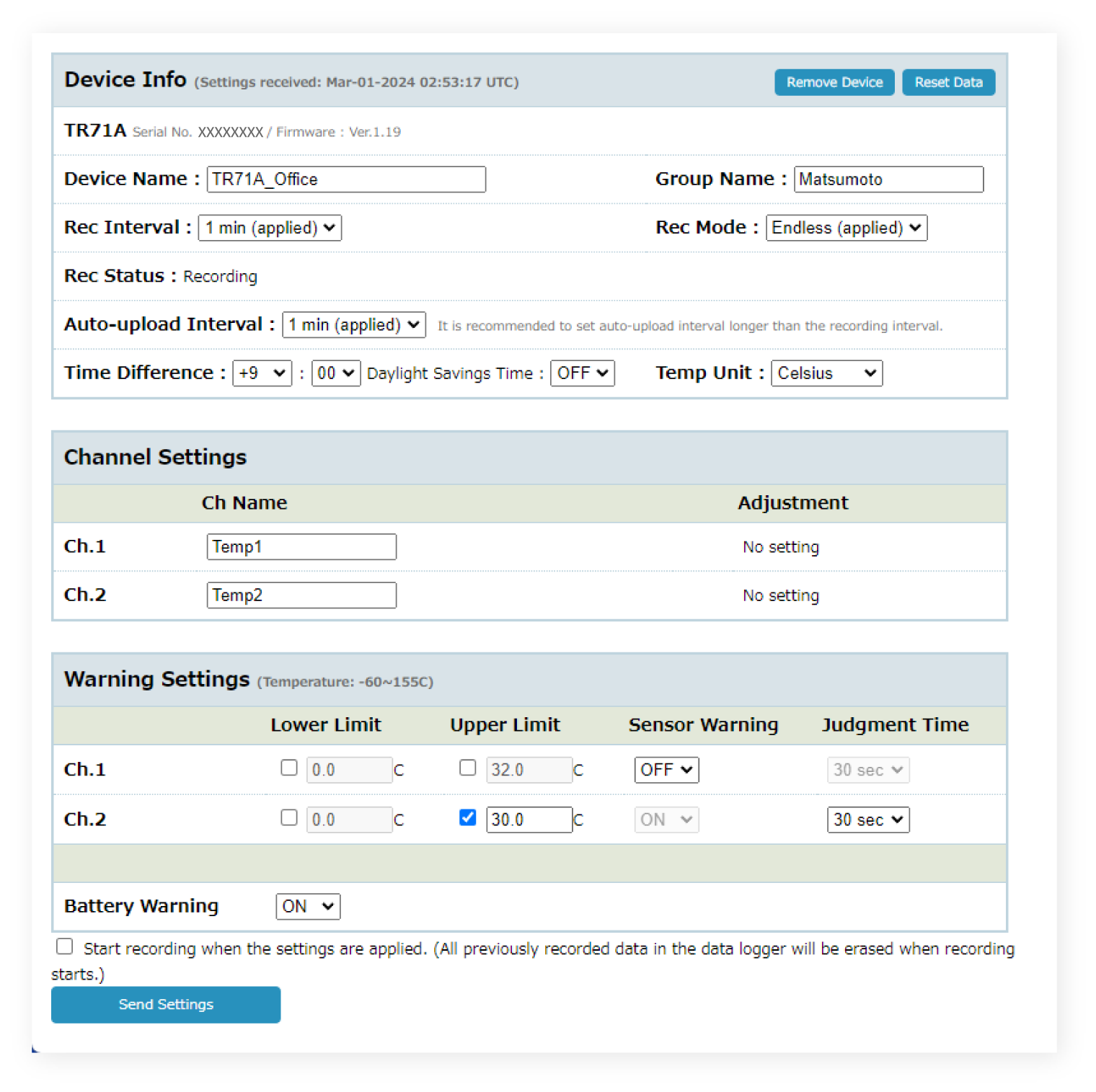Click the Ch.2 name field Temp2
This screenshot has width=1096, height=1092.
(301, 595)
